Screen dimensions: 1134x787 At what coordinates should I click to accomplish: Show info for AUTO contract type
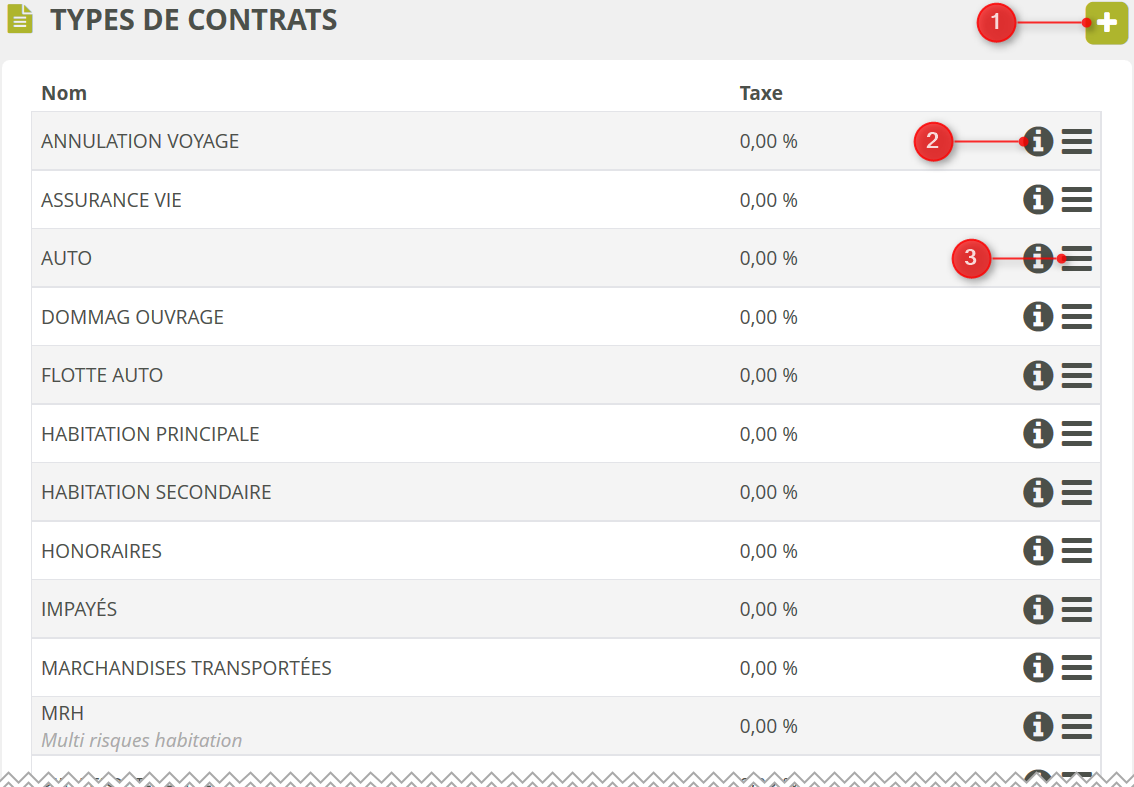[x=1038, y=258]
